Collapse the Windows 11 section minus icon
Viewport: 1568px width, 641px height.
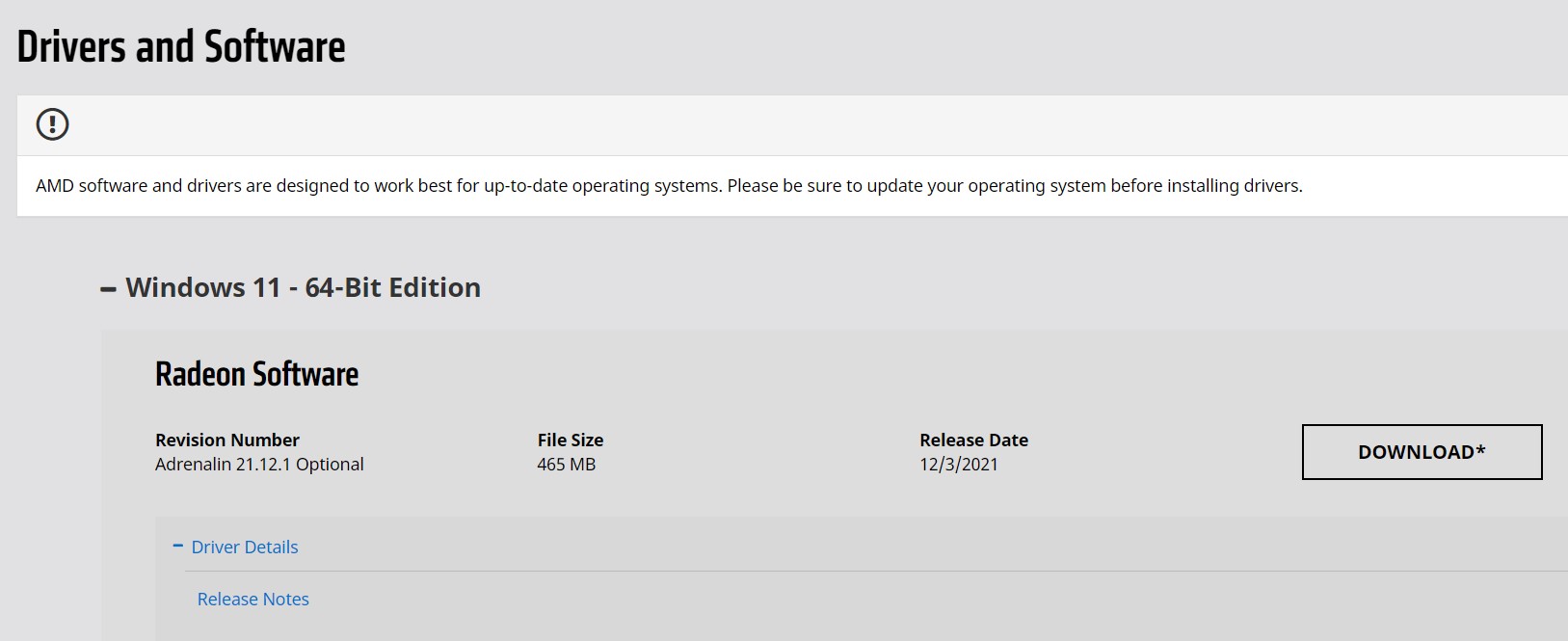point(108,288)
